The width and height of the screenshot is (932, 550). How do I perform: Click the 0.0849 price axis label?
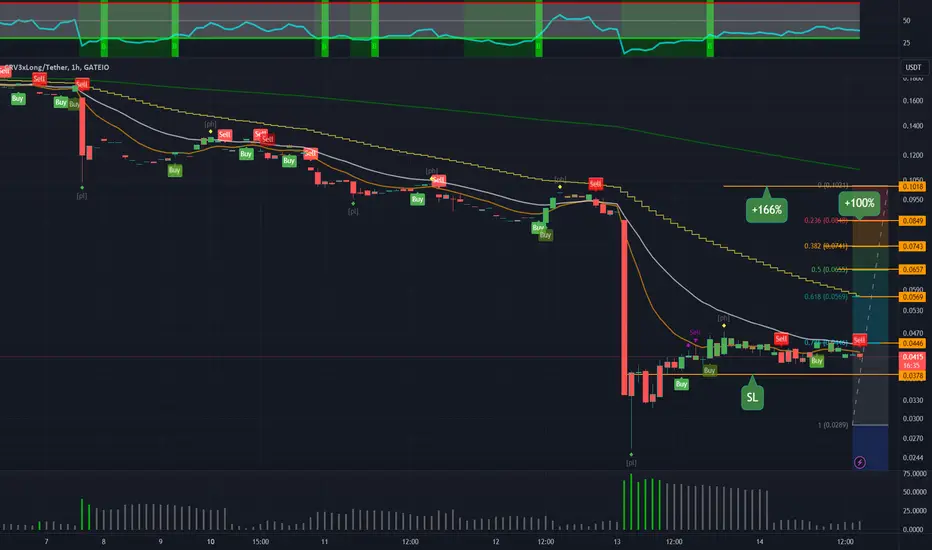[x=912, y=221]
